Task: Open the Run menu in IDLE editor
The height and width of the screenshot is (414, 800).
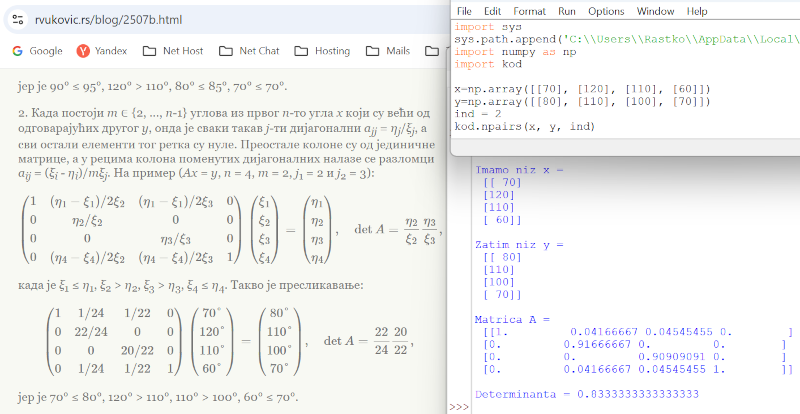Action: click(x=566, y=11)
